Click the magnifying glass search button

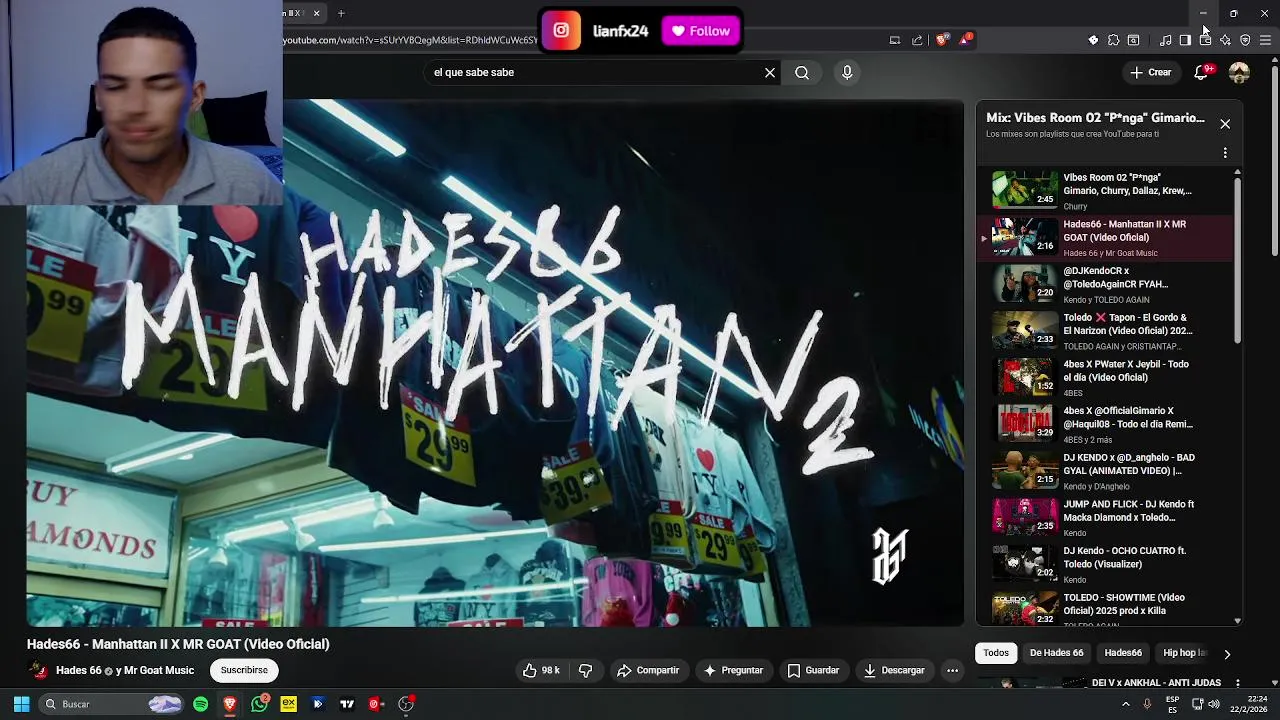[802, 72]
